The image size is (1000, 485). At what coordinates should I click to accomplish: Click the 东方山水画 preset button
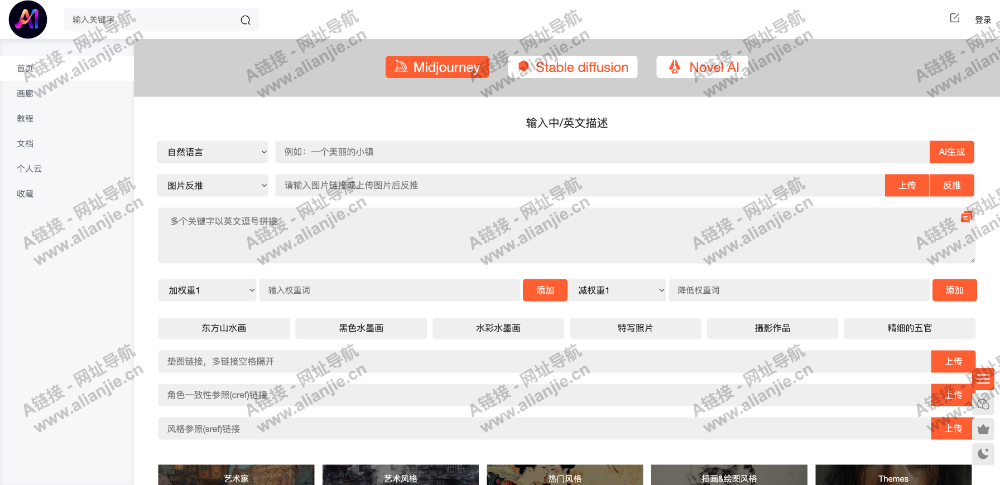(224, 329)
